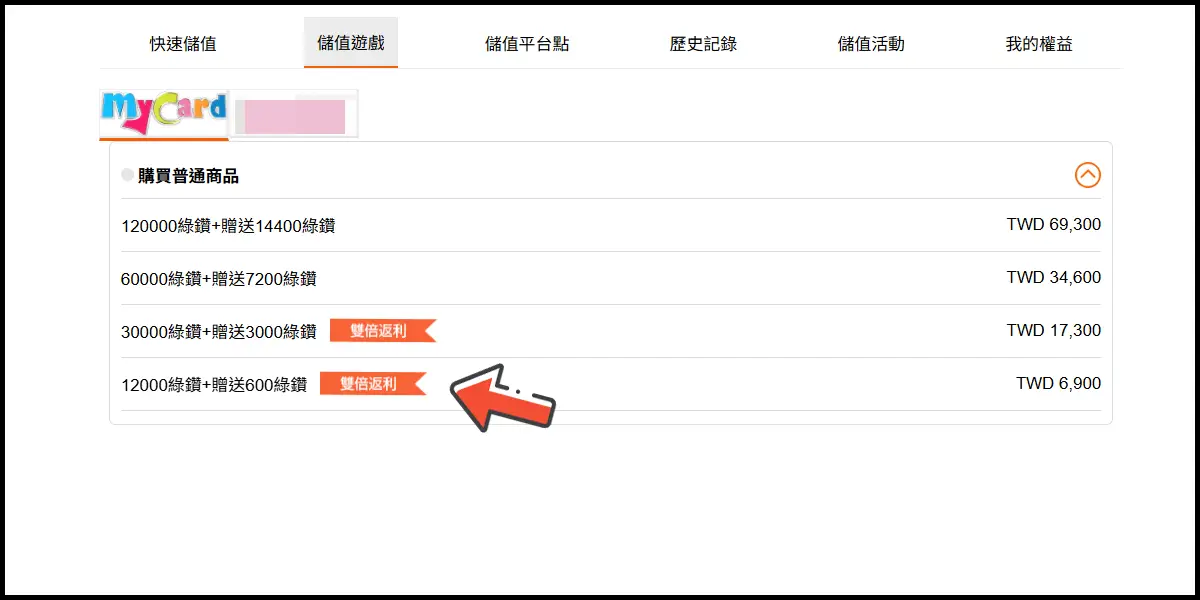Go to the 儲值平台點 tab
The image size is (1200, 600).
[x=527, y=43]
